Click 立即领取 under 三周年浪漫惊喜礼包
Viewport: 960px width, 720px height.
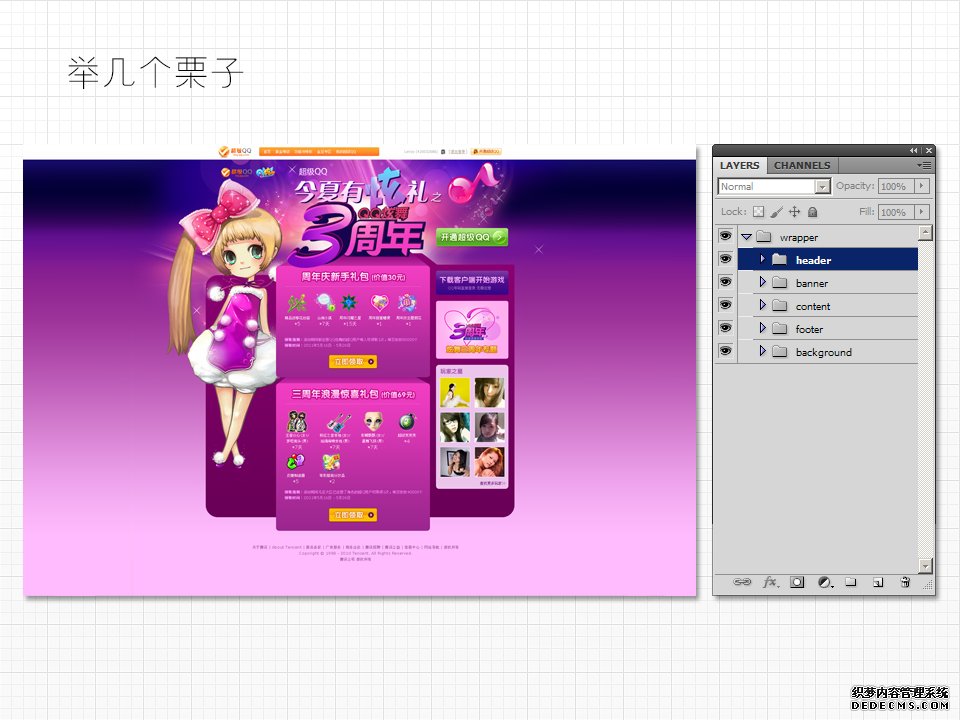[x=353, y=516]
